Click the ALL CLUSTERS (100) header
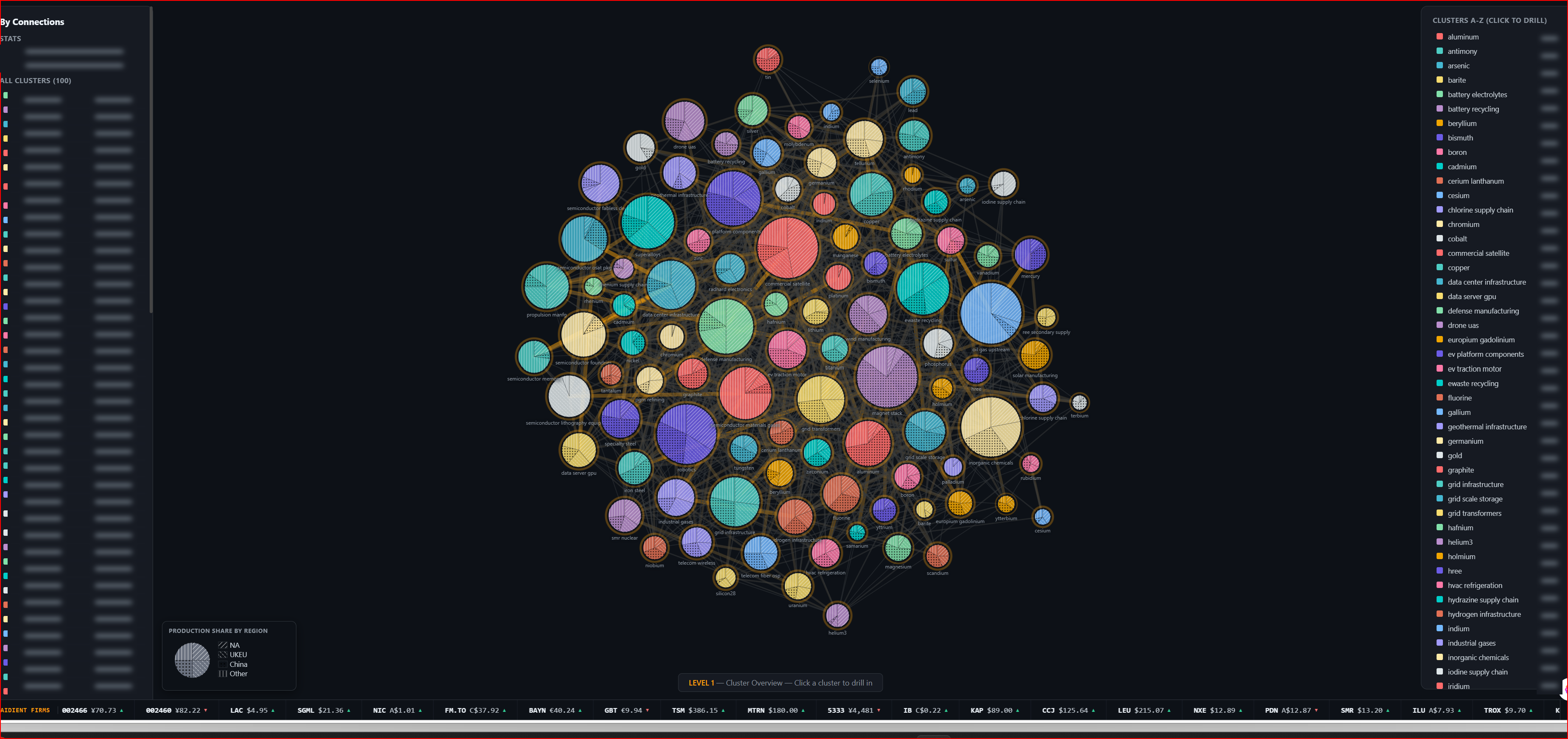This screenshot has width=1568, height=739. click(x=36, y=81)
